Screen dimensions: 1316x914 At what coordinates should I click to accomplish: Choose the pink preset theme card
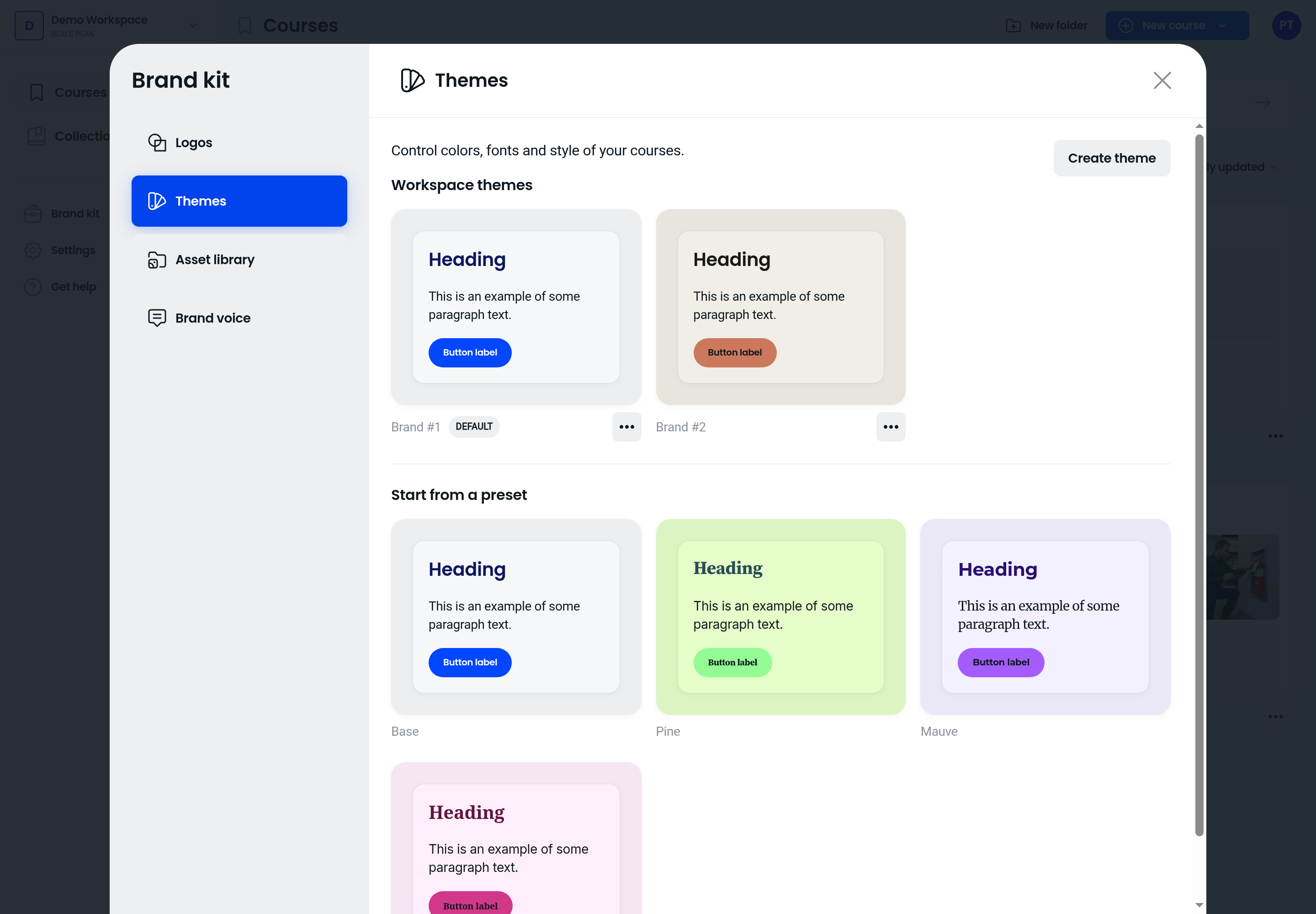(x=516, y=838)
